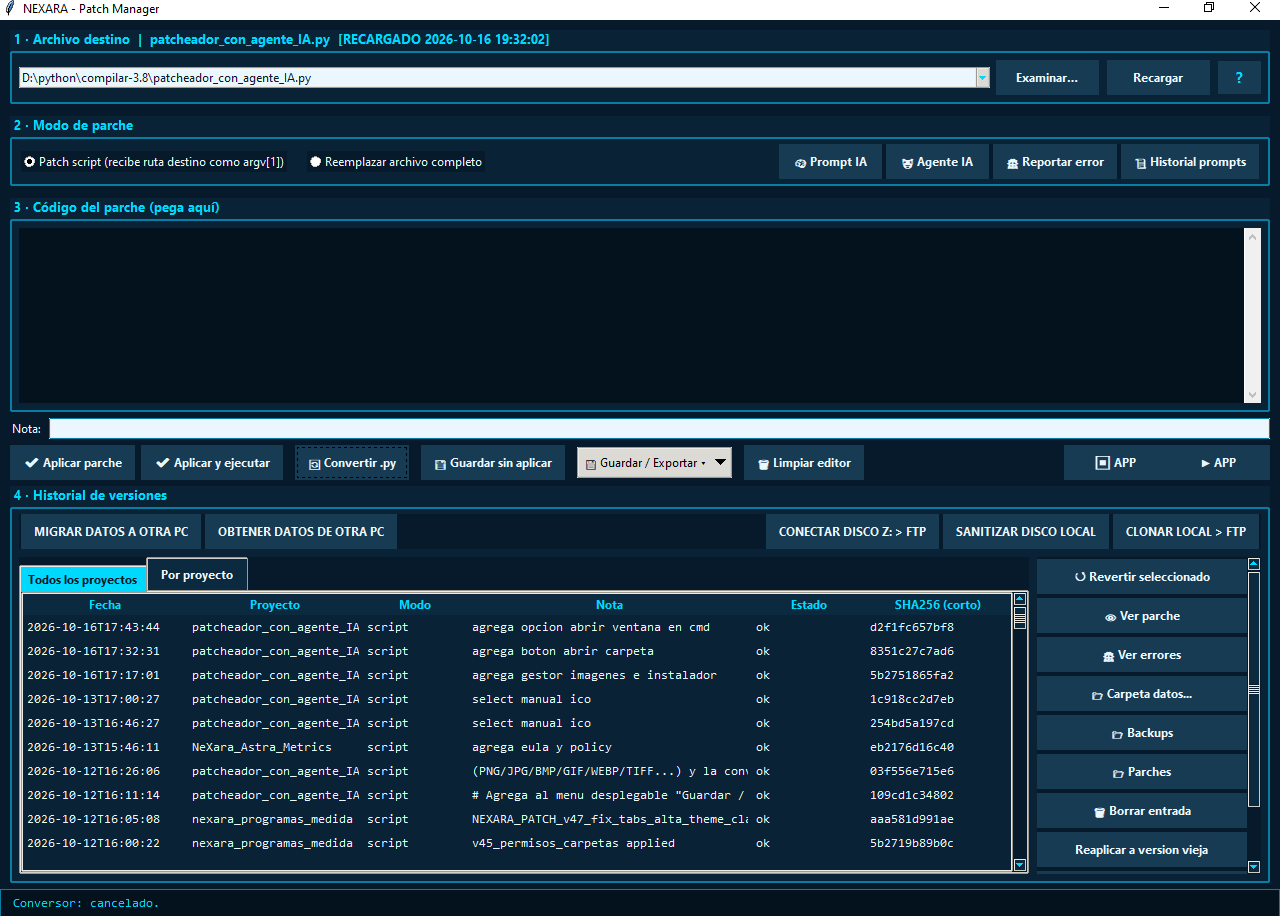Click MIGRAR DATOS A OTRA PC
This screenshot has height=916, width=1280.
click(111, 532)
